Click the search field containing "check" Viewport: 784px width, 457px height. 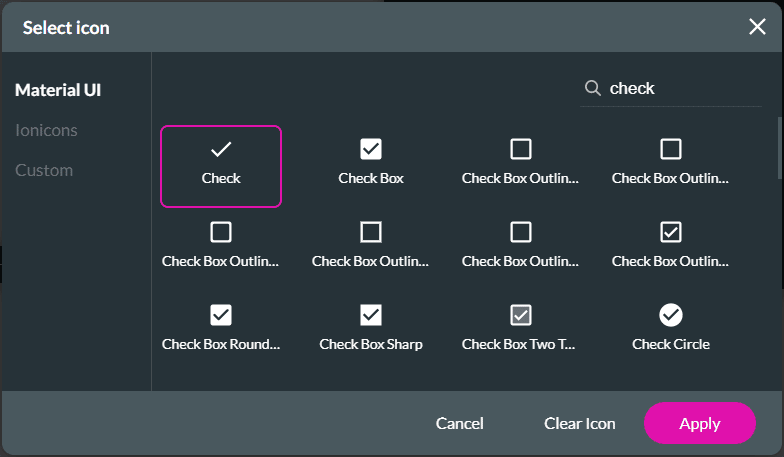click(668, 88)
